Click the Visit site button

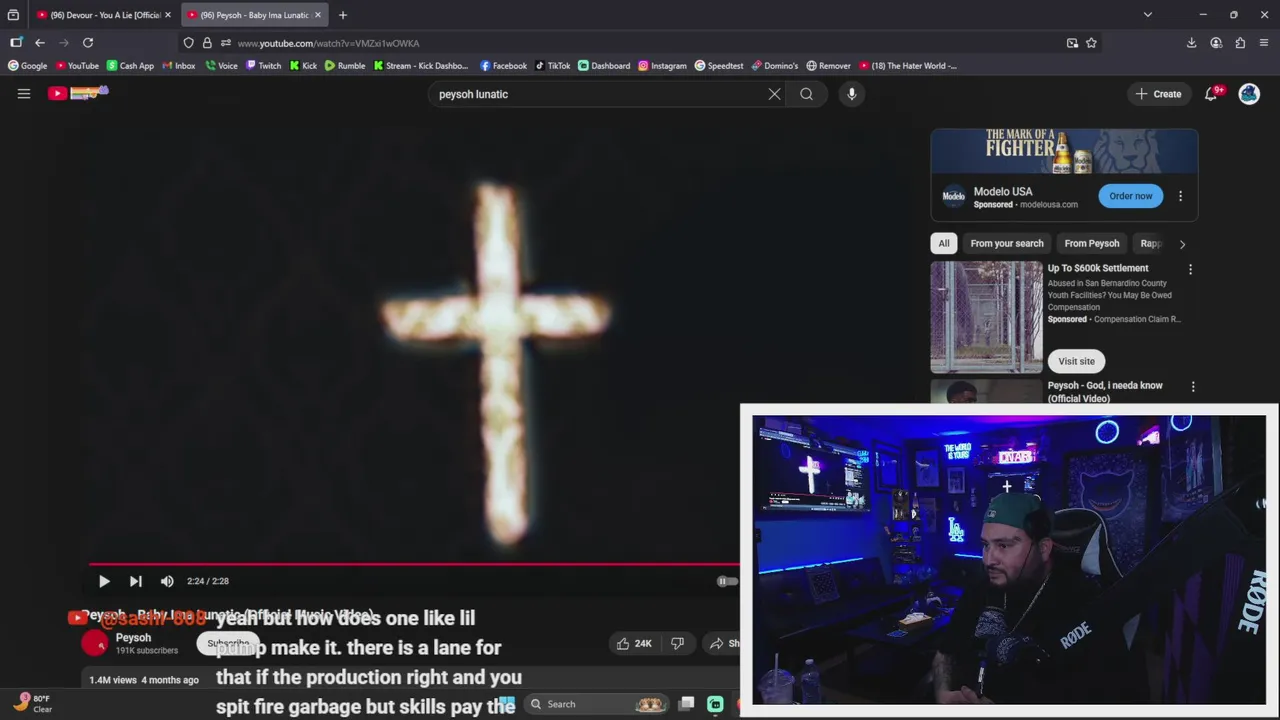pos(1076,361)
